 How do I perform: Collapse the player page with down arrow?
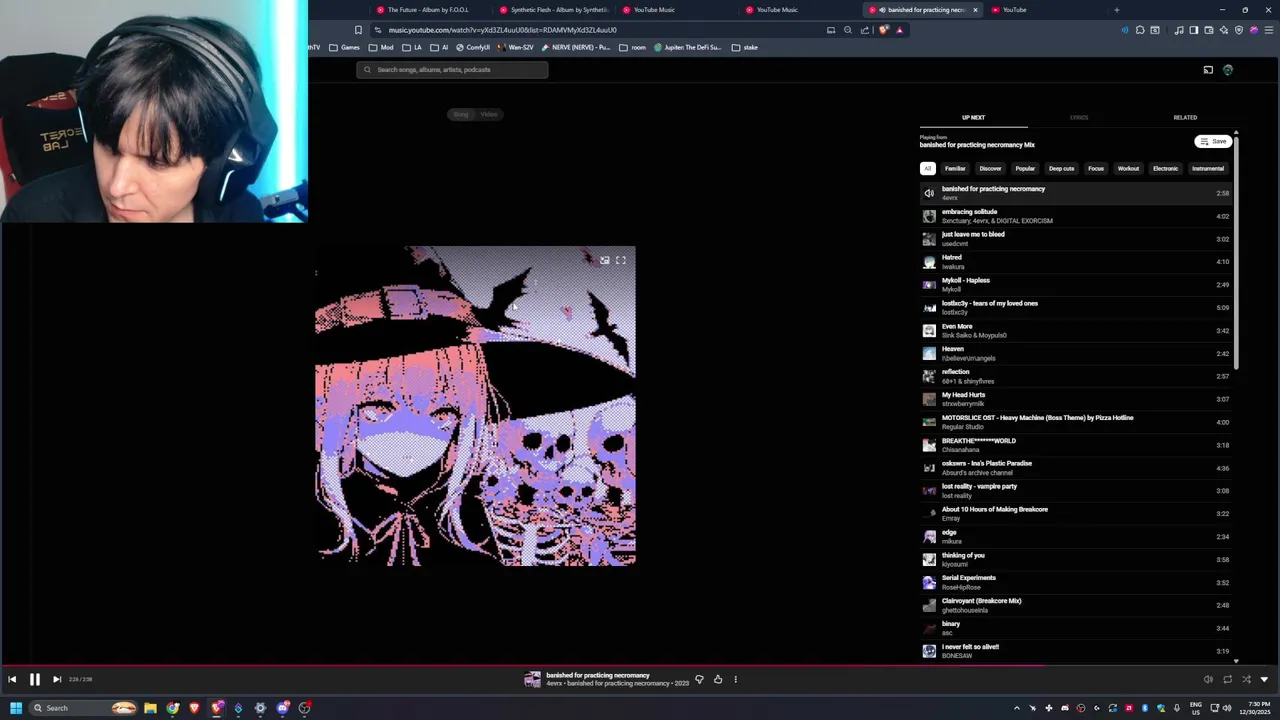[x=1264, y=679]
